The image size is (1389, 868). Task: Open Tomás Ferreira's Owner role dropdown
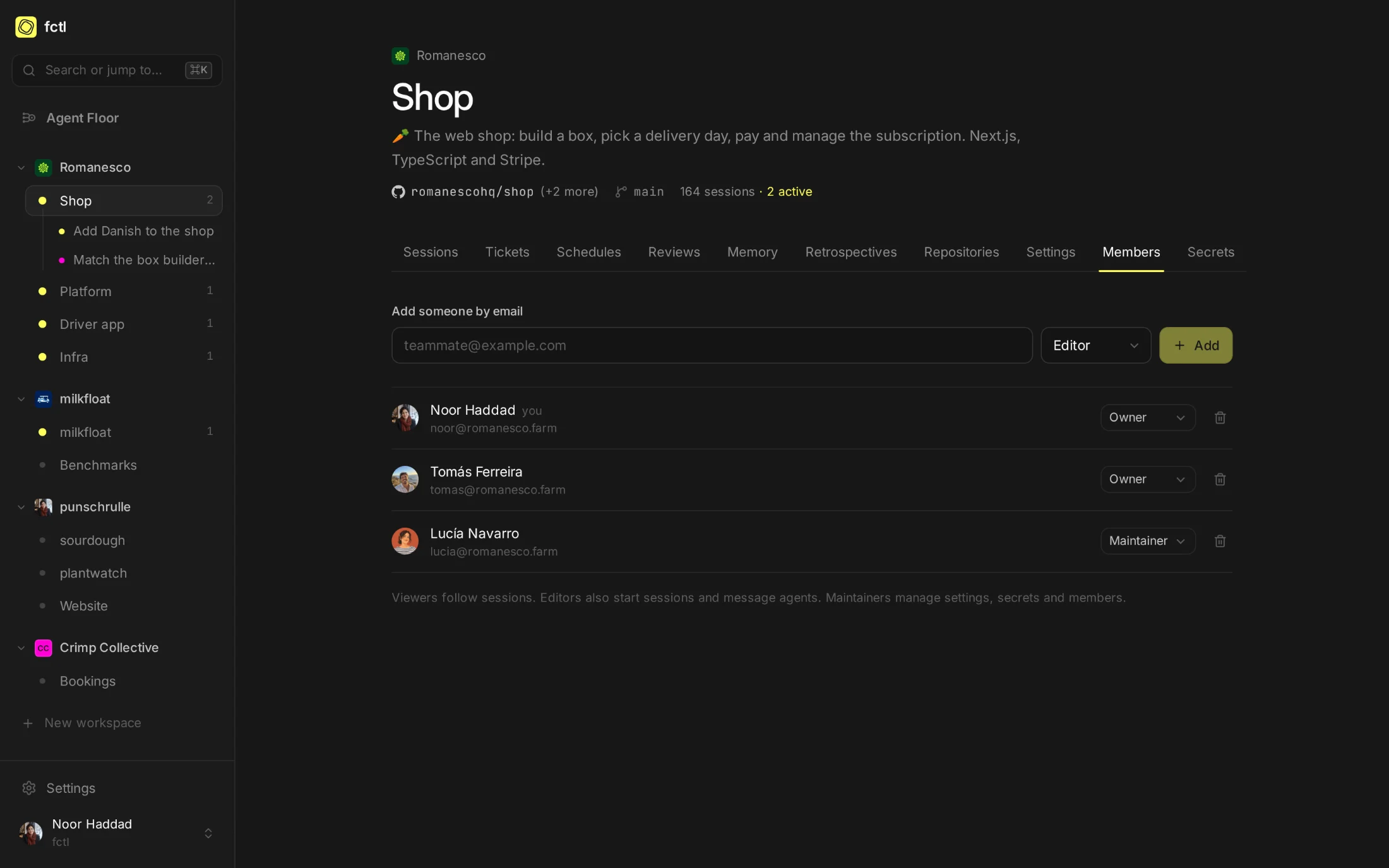click(1148, 479)
